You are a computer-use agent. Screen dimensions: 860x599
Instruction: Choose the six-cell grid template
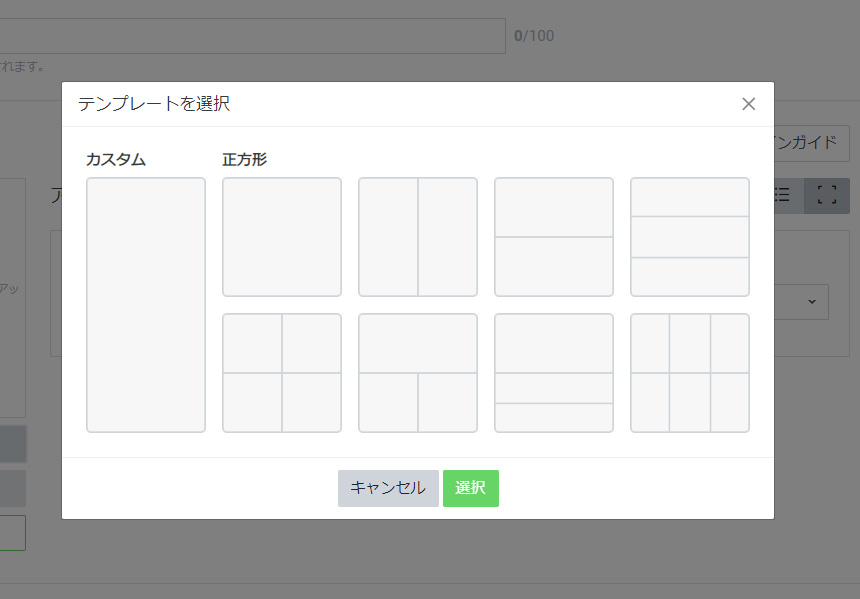click(690, 373)
